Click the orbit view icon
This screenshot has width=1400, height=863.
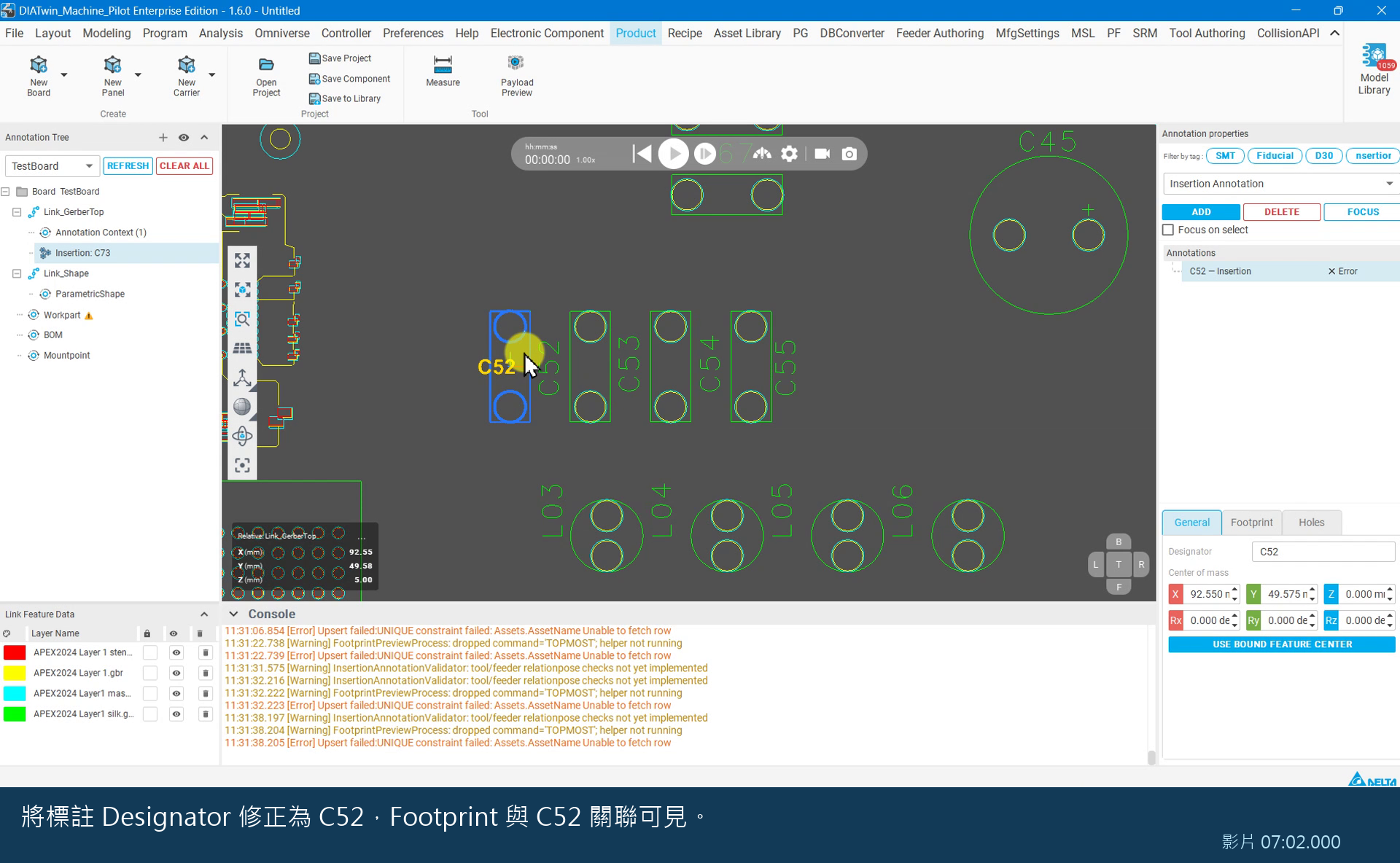coord(242,436)
